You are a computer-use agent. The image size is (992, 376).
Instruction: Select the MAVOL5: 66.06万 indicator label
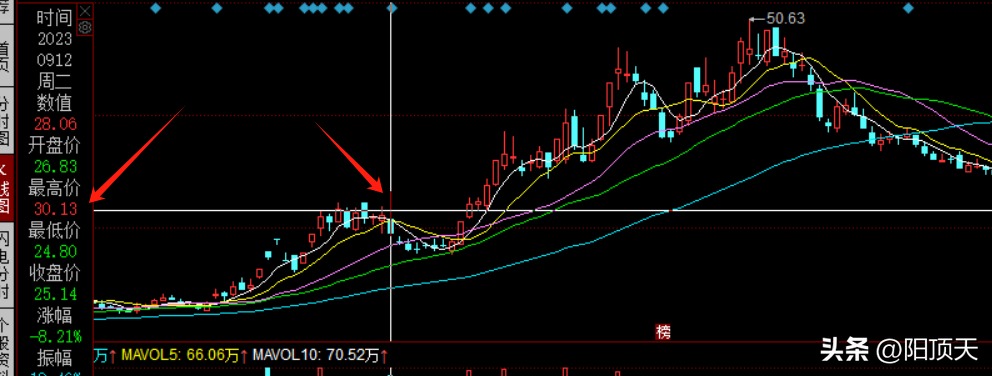[180, 356]
